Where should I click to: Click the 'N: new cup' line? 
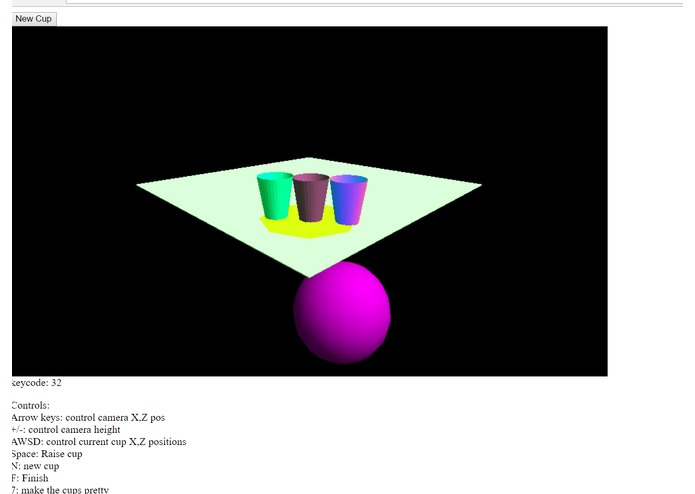35,466
